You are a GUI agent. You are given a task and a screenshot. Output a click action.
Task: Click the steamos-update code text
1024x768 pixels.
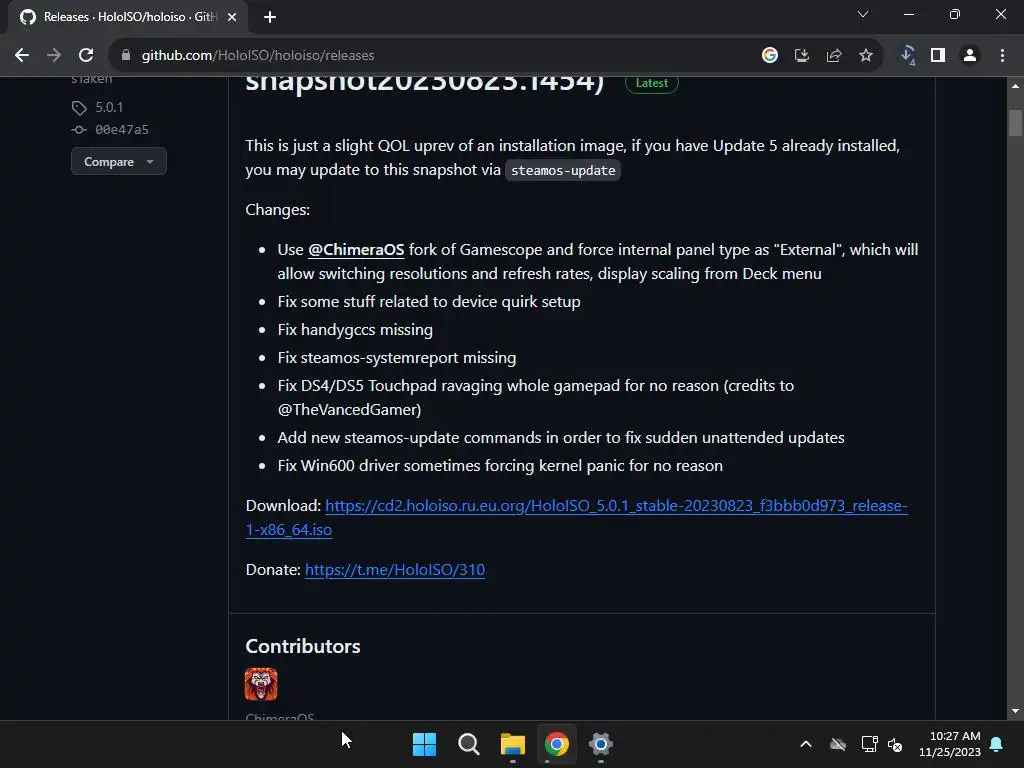tap(563, 170)
